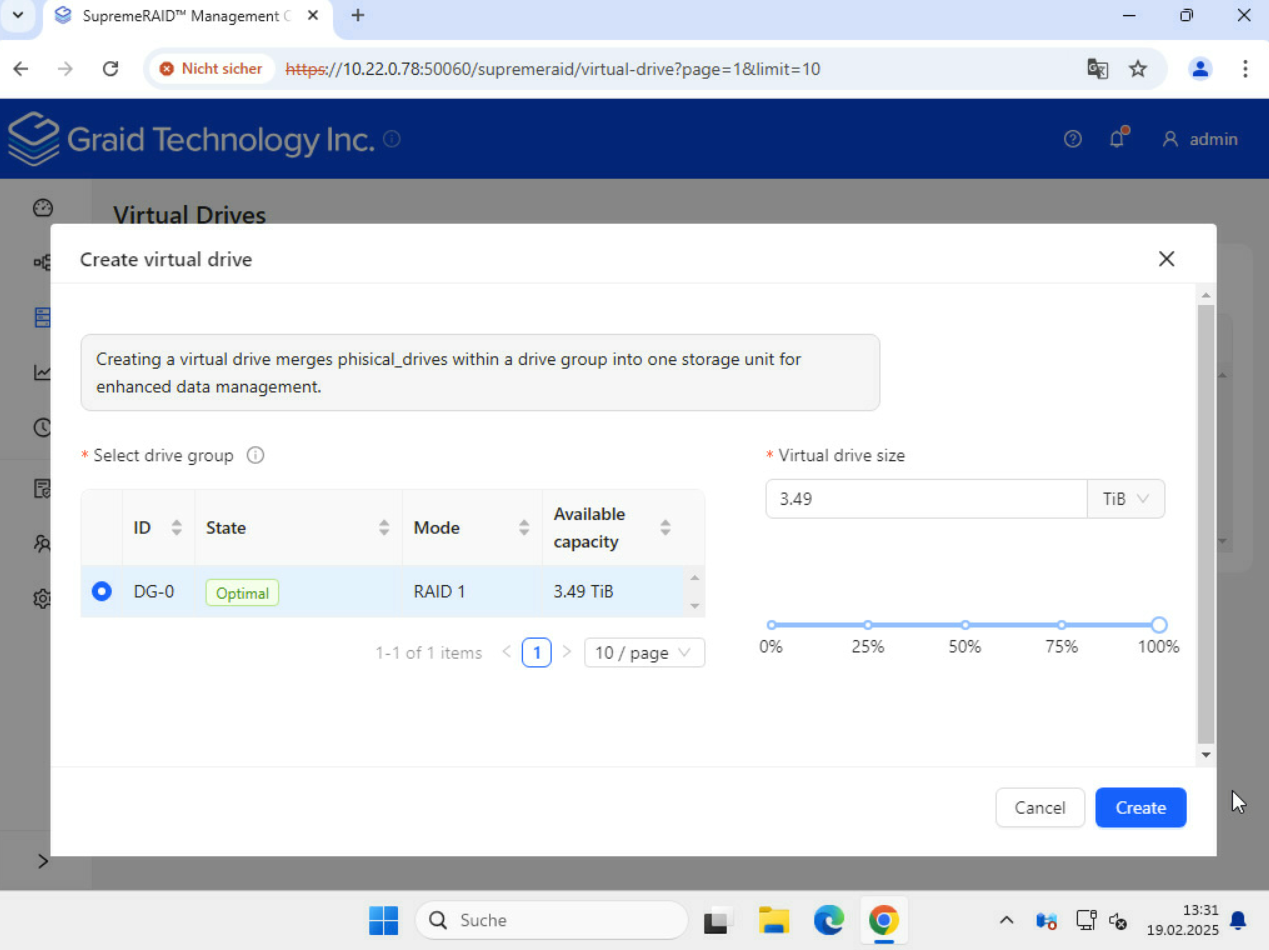
Task: Set slider to the 50% mark
Action: pyautogui.click(x=965, y=625)
